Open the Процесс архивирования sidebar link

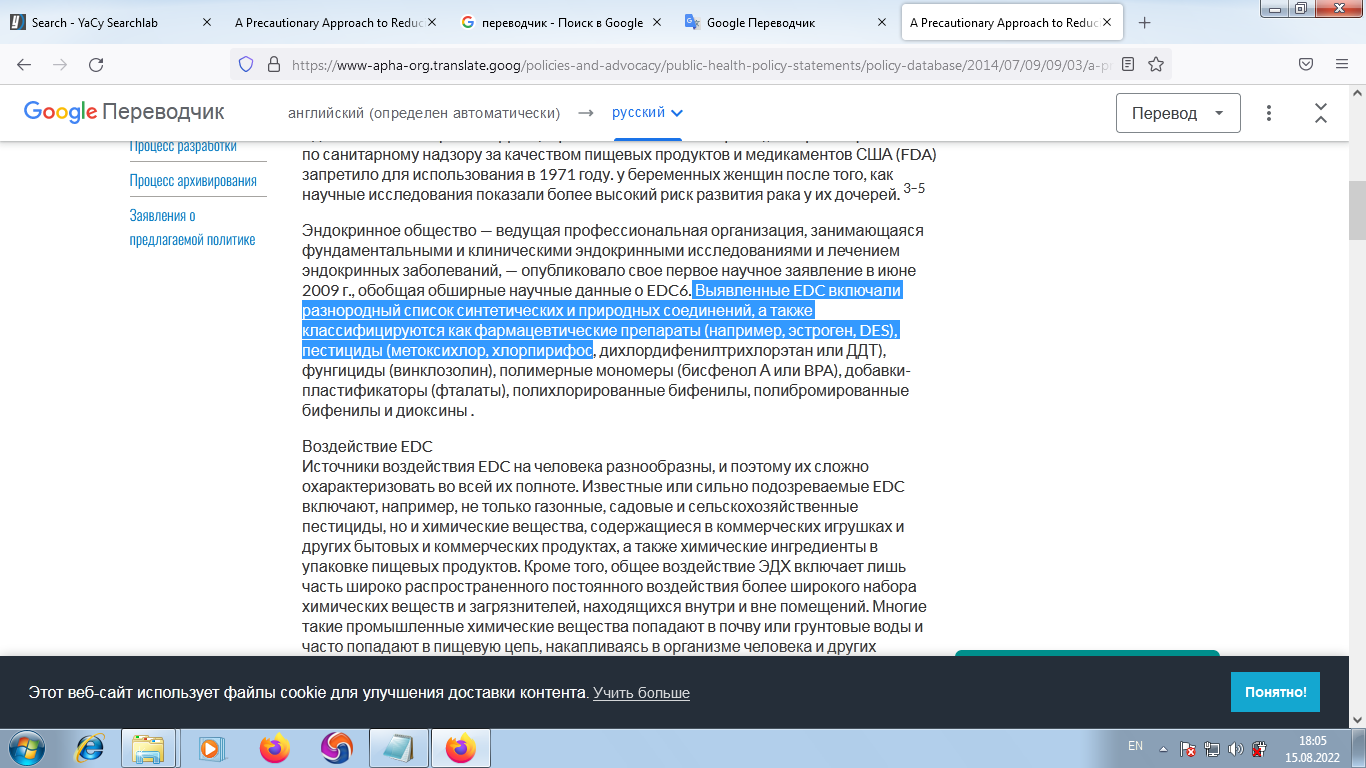pyautogui.click(x=193, y=181)
